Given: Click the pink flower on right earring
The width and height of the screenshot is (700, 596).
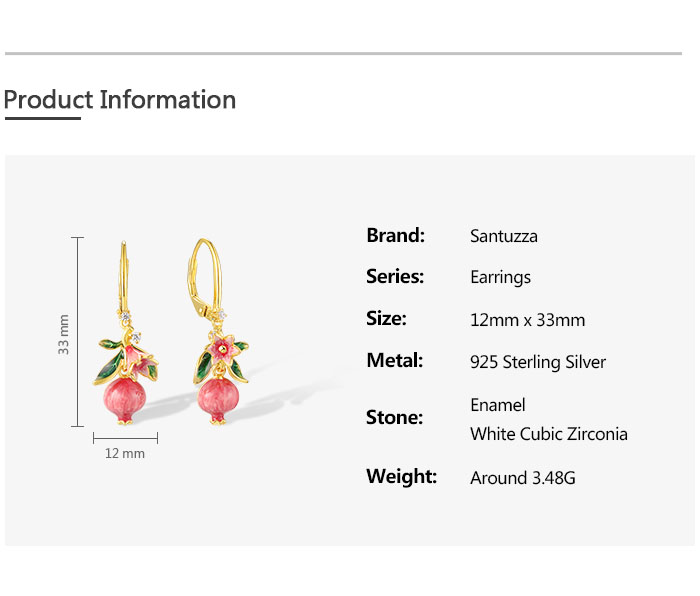Looking at the screenshot, I should tap(222, 348).
